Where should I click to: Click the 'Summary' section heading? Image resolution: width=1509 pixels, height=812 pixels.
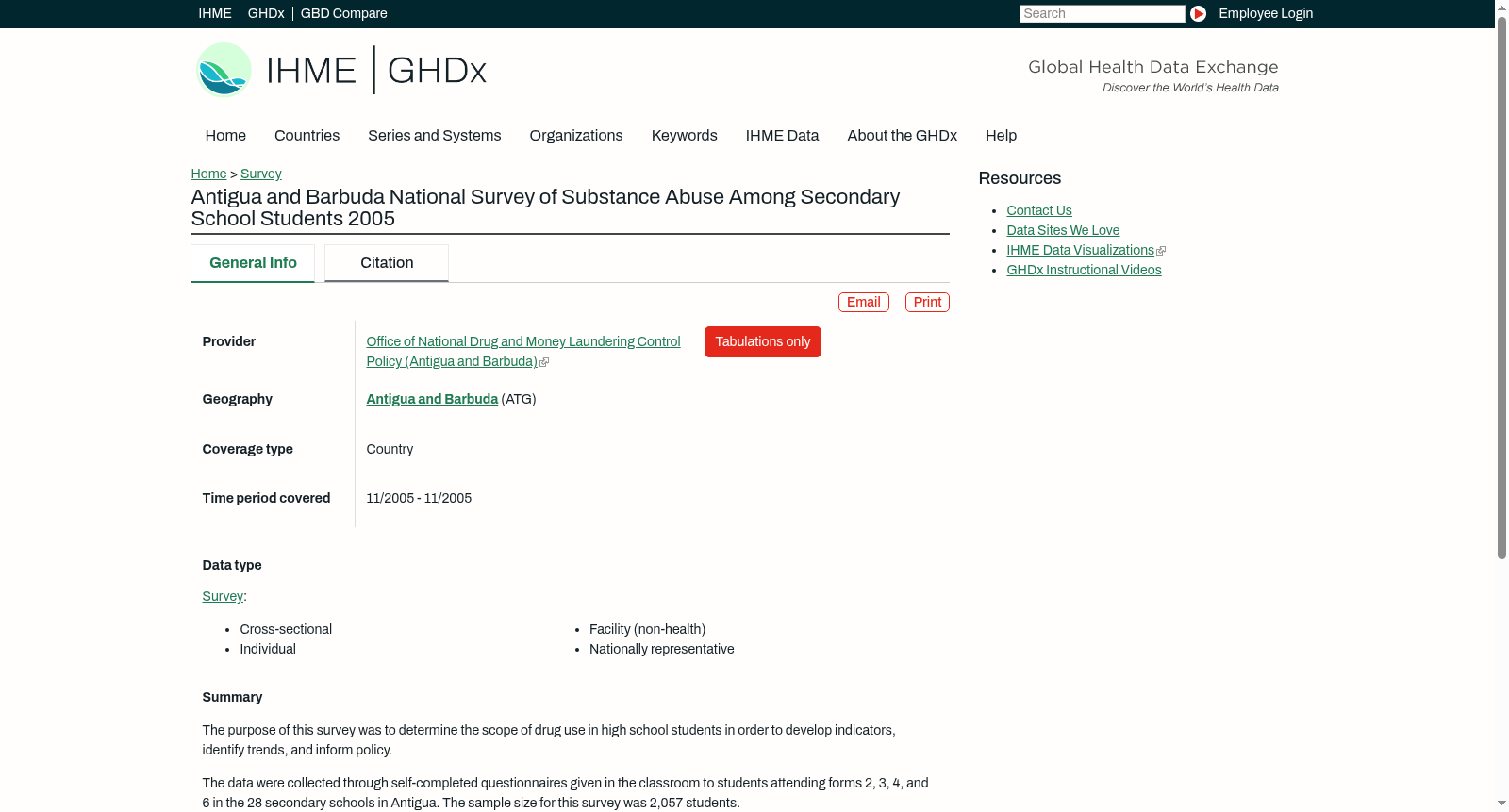[x=232, y=697]
